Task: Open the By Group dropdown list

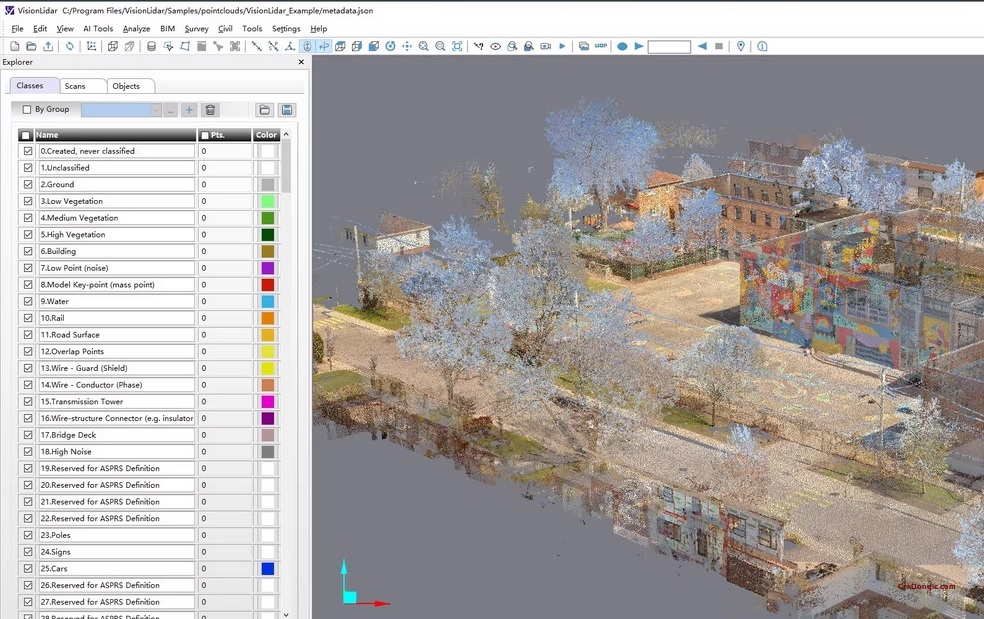Action: [157, 110]
